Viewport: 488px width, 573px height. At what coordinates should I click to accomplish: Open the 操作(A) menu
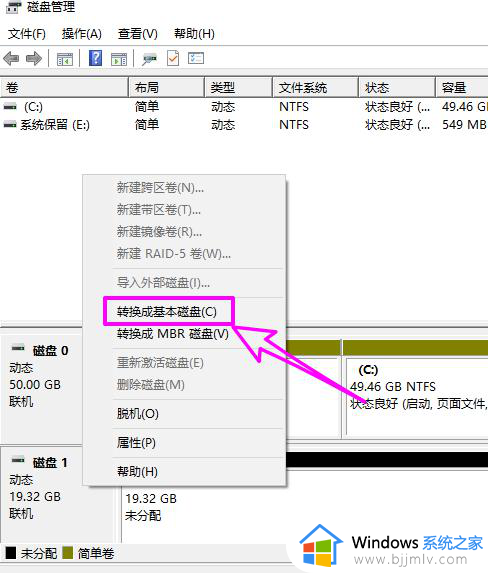point(82,34)
